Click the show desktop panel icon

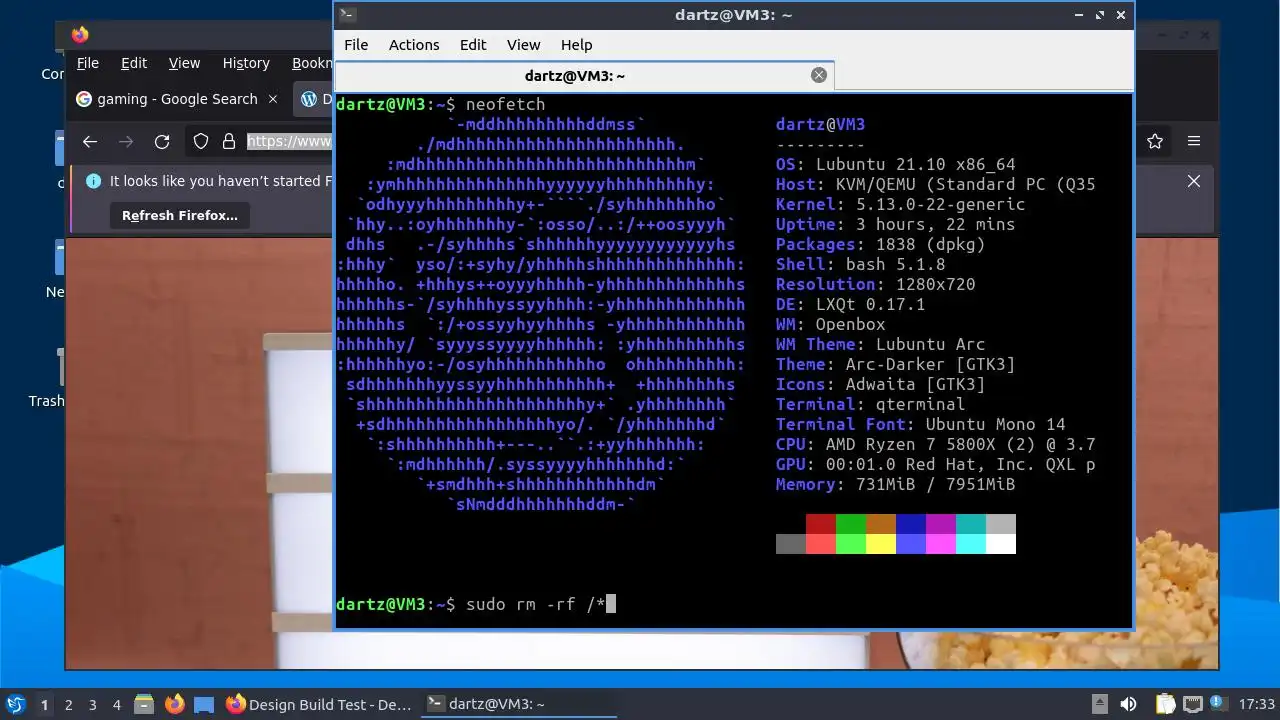204,704
